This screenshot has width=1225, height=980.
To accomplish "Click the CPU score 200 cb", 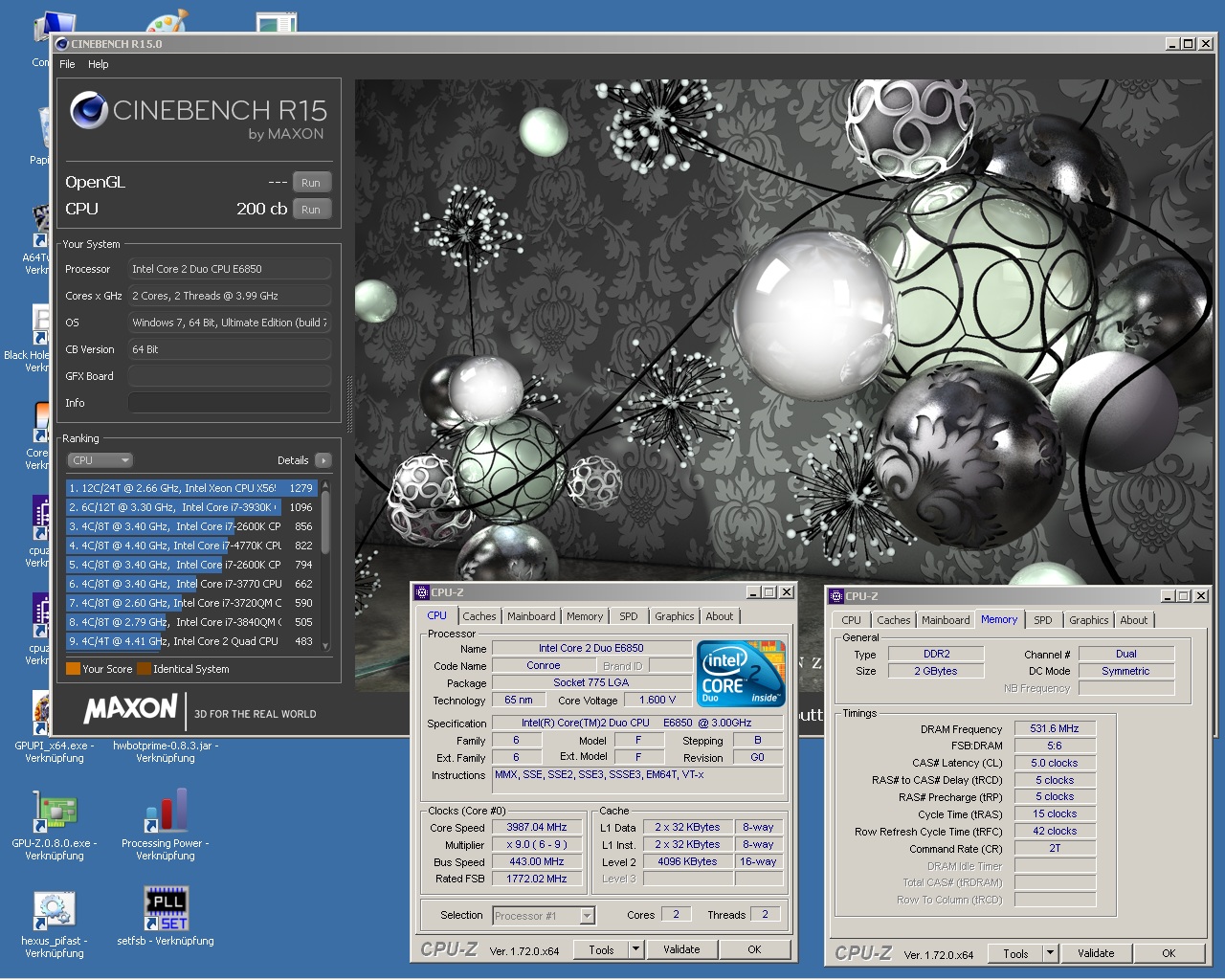I will click(261, 209).
